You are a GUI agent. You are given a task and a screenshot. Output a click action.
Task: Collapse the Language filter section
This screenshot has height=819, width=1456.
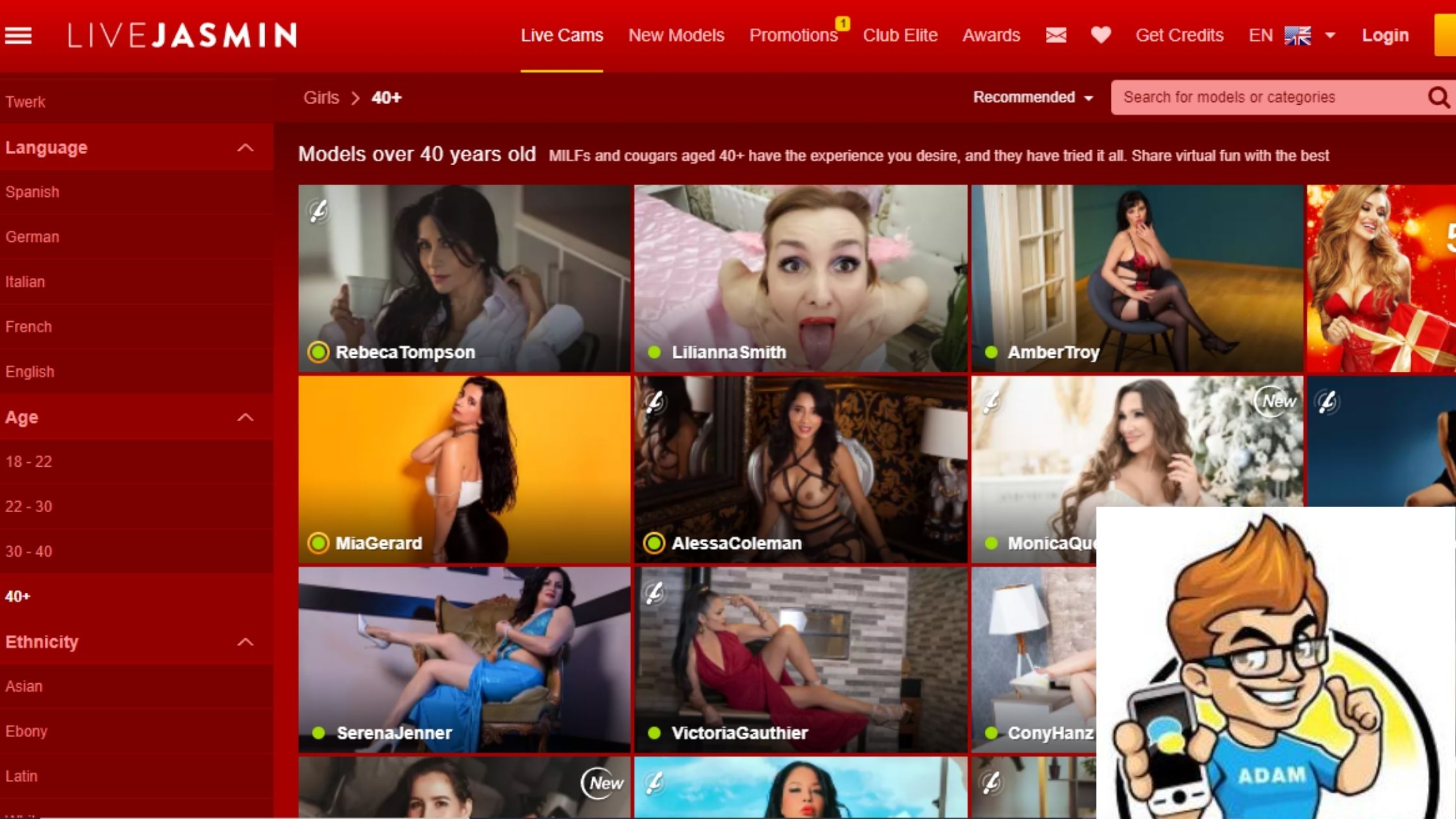pos(245,148)
